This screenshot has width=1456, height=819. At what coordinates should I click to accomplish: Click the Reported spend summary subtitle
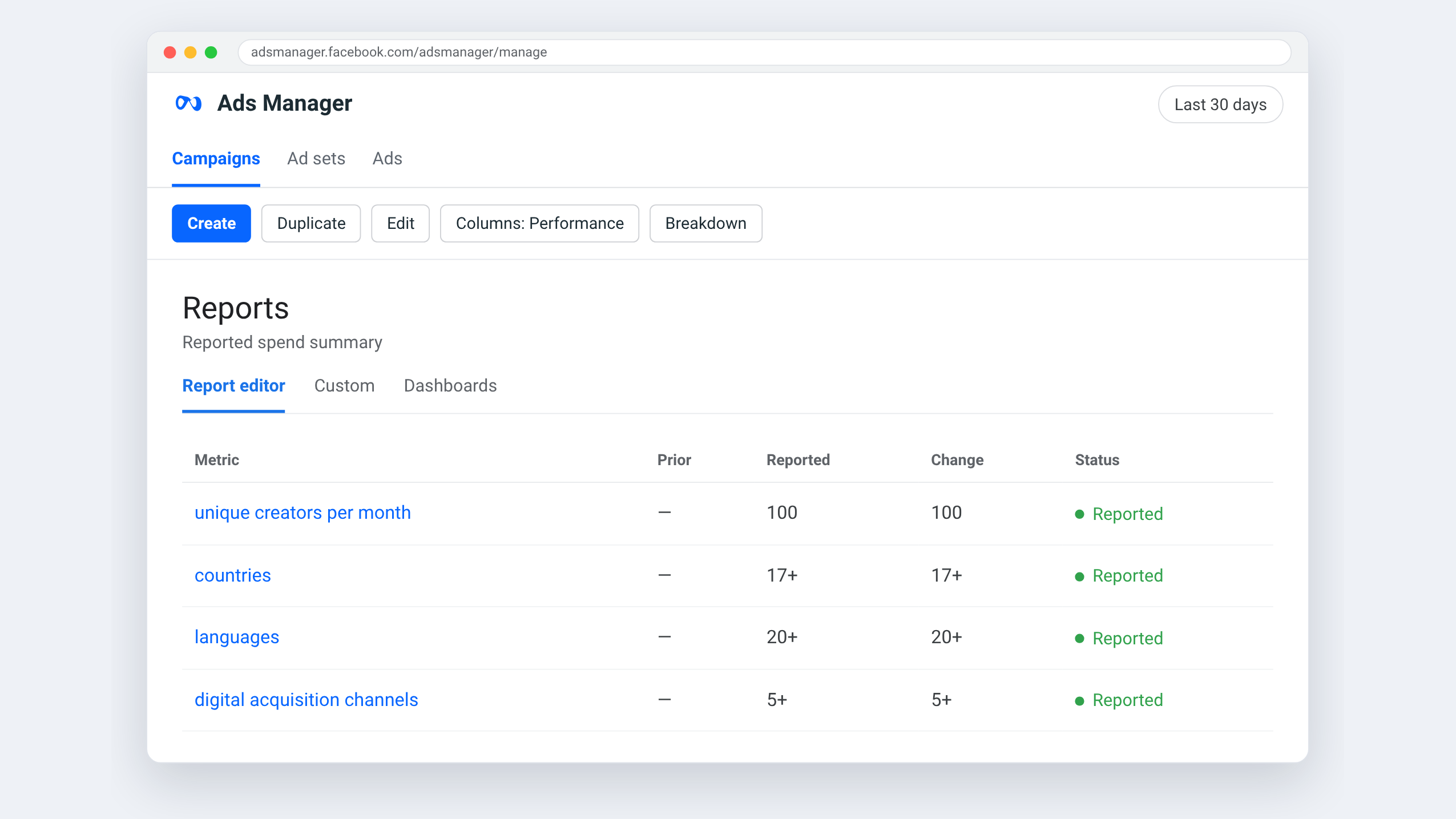pyautogui.click(x=283, y=342)
